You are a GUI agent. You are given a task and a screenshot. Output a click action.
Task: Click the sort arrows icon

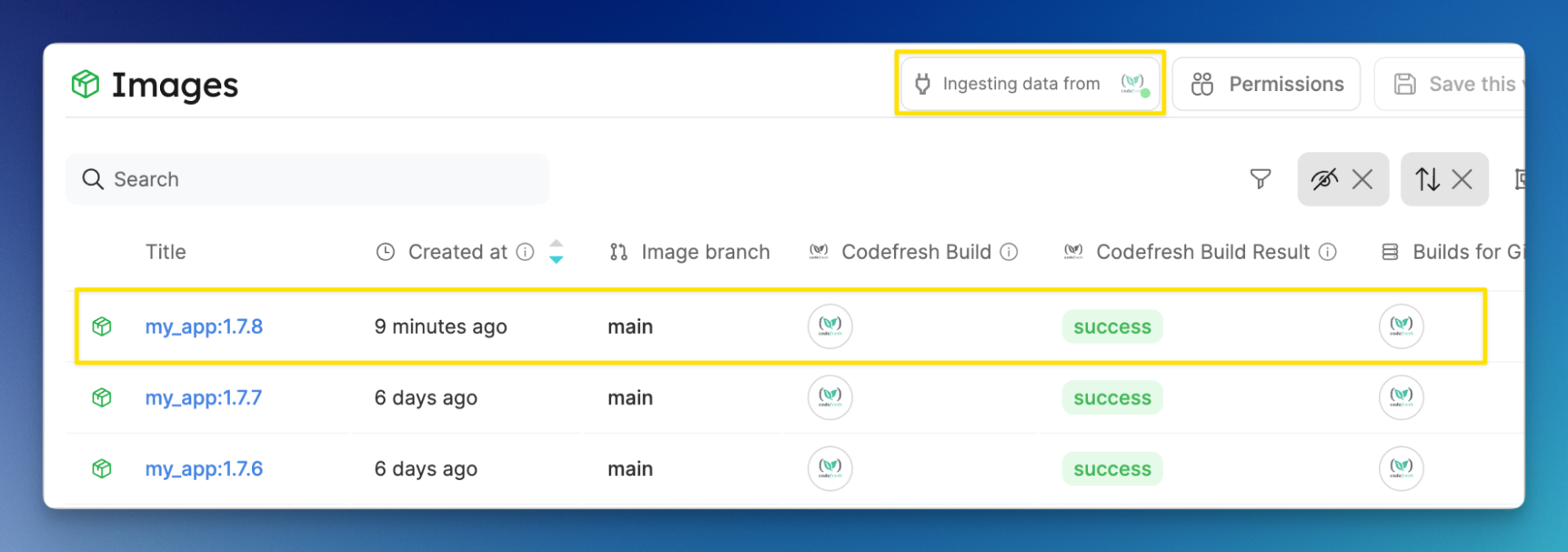coord(1427,180)
